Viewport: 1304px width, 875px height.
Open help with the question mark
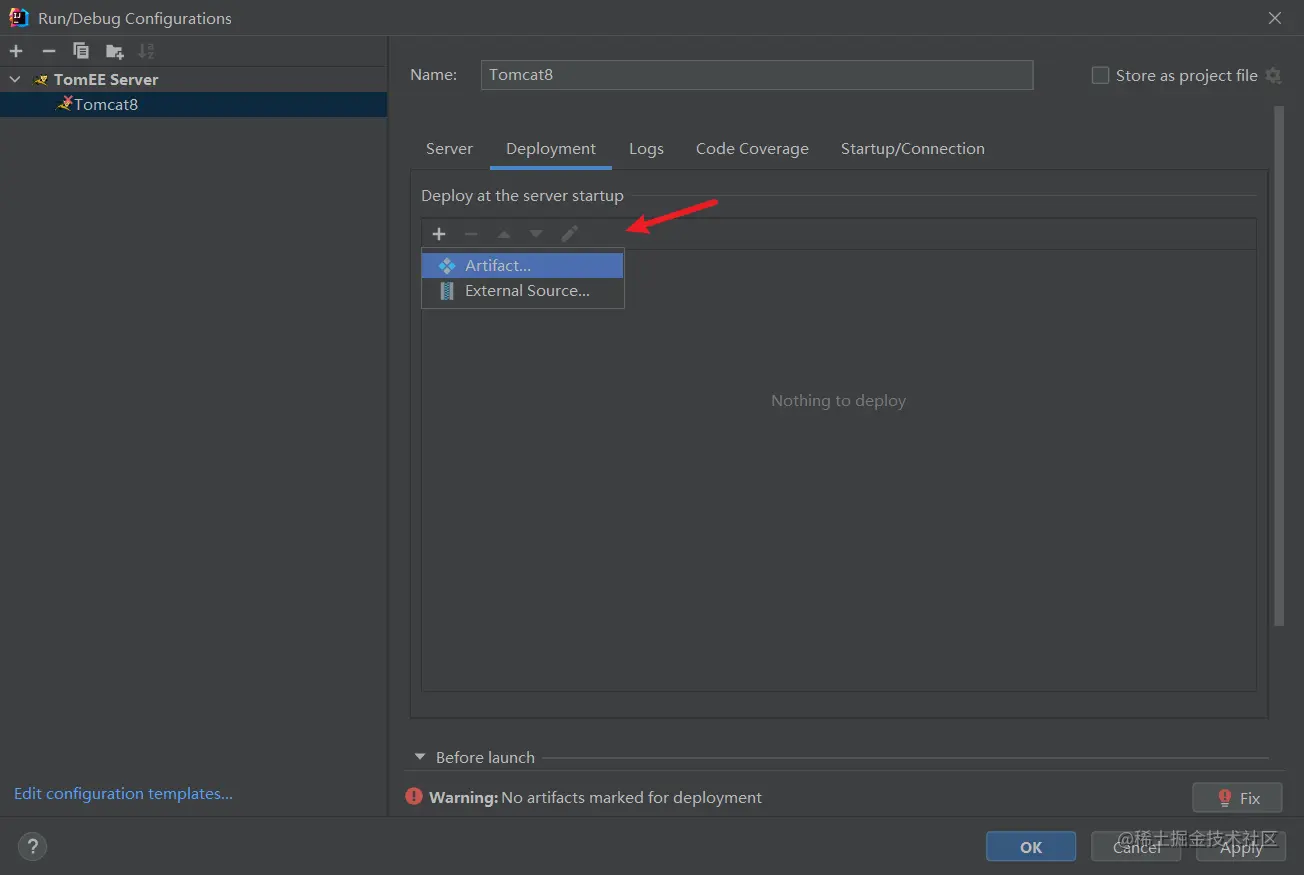32,847
